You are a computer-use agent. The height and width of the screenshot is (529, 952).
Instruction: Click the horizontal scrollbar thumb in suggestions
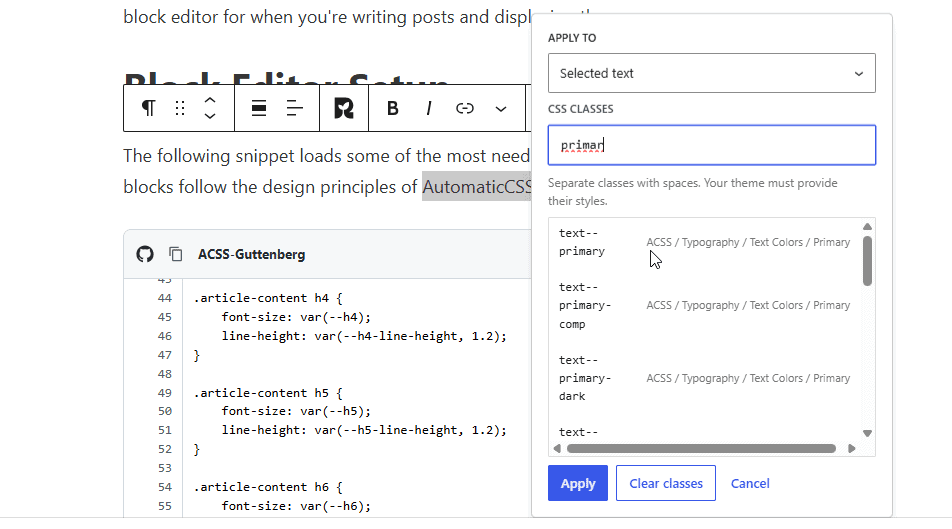click(x=701, y=448)
